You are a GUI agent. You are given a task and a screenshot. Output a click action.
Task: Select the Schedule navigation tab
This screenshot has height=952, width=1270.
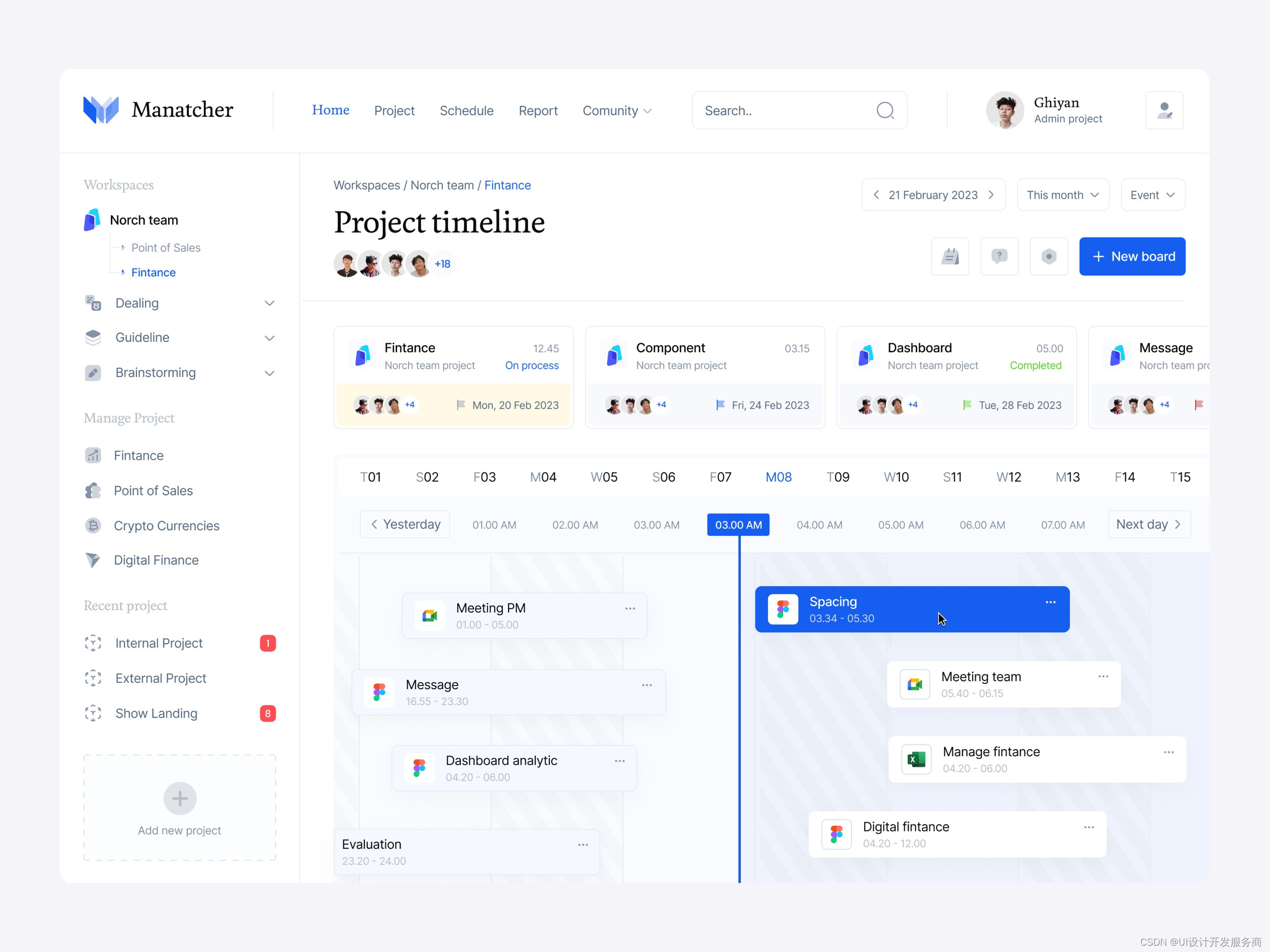465,110
